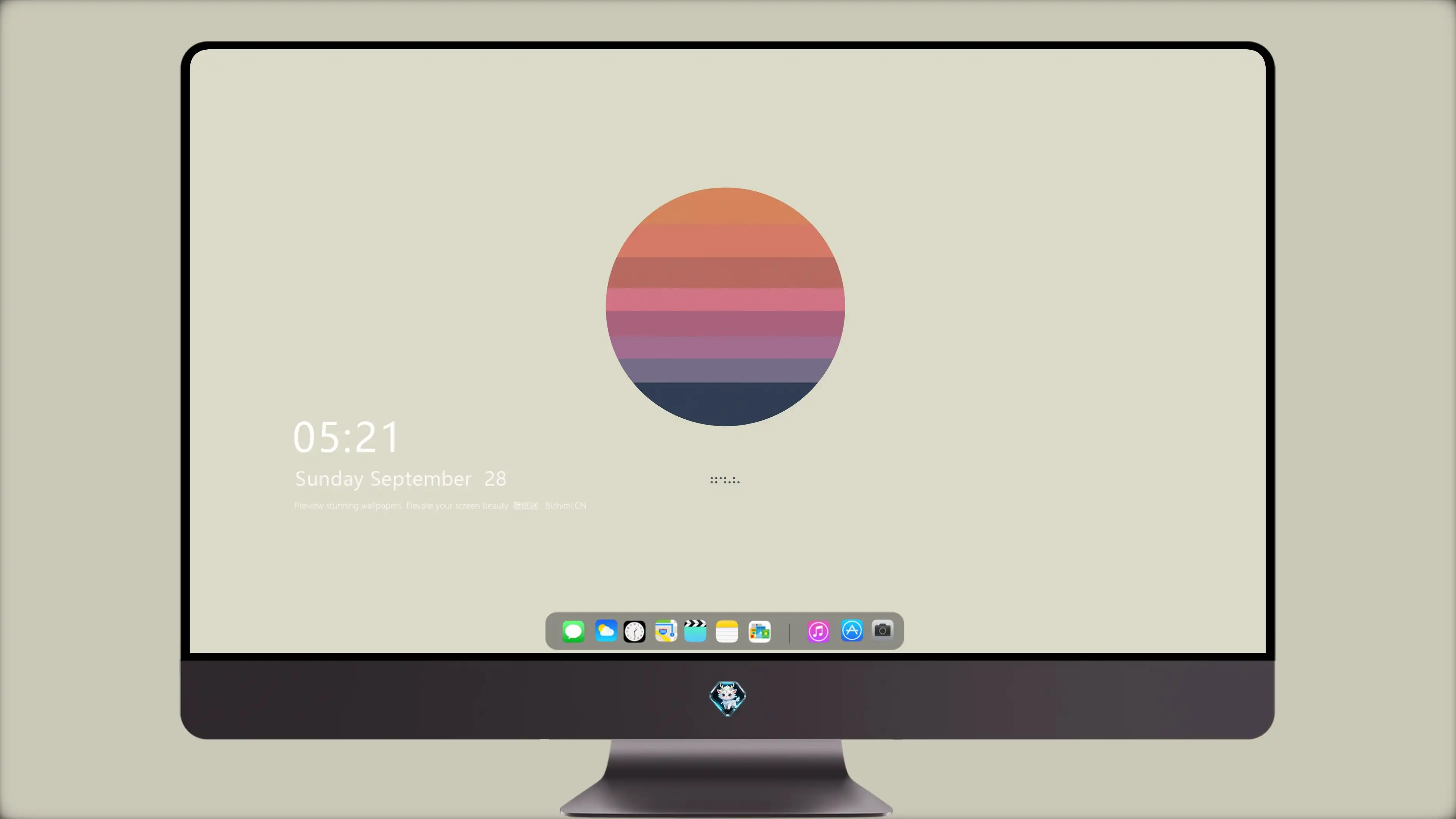
Task: Open the Messages app in the dock
Action: tap(573, 631)
